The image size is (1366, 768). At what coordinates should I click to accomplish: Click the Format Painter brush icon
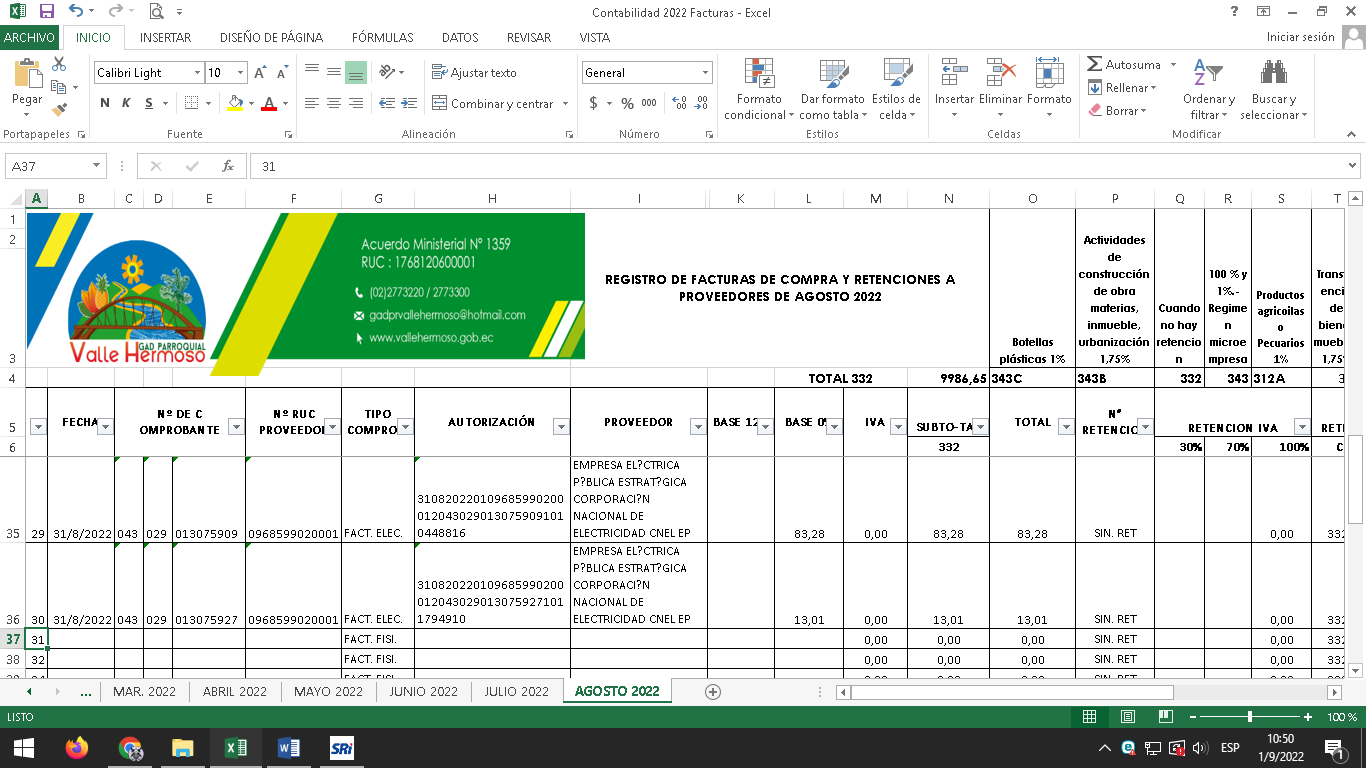coord(59,109)
